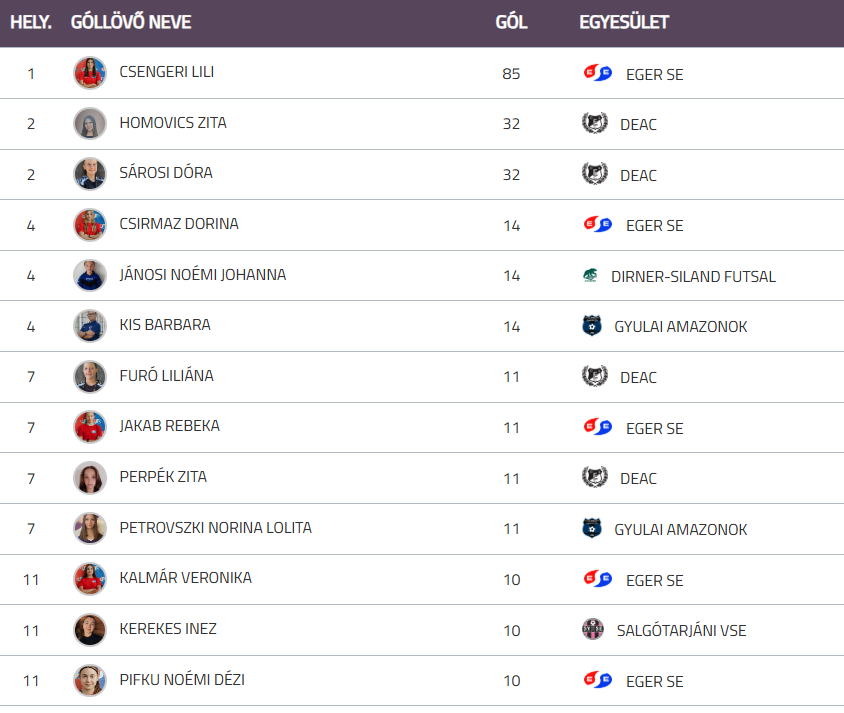Open Sárosi Dóra's player avatar
Viewport: 844px width, 713px height.
tap(90, 174)
